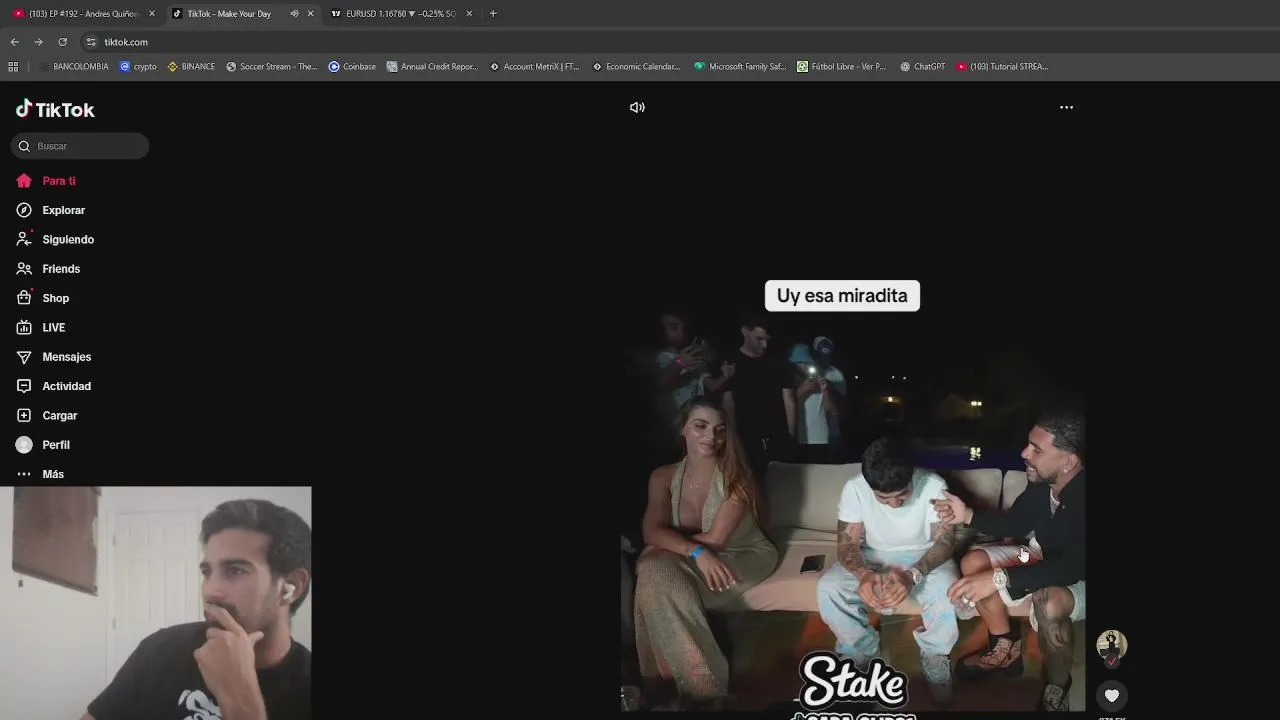Screen dimensions: 1280x720
Task: Expand the Más options
Action: pyautogui.click(x=40, y=474)
